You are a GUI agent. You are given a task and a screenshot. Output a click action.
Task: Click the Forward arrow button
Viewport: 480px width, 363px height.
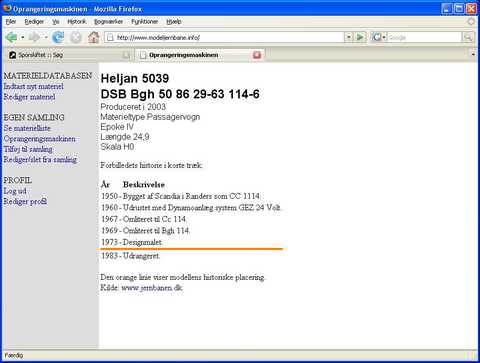click(34, 37)
